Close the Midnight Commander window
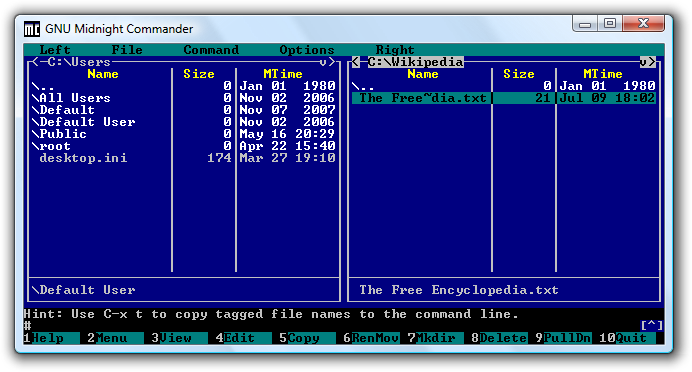 [643, 24]
